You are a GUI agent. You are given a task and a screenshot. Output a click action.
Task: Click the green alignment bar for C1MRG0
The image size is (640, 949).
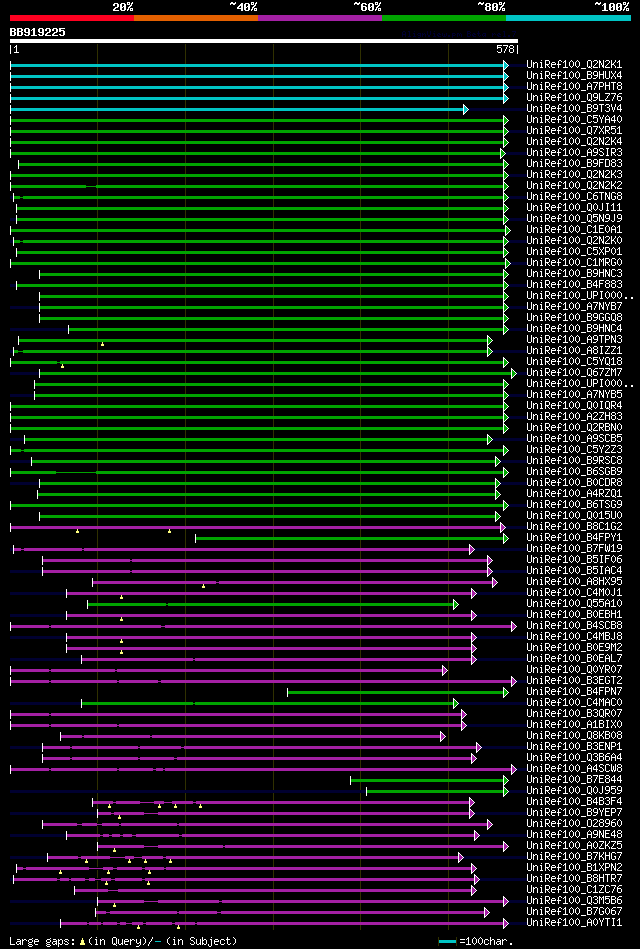259,263
